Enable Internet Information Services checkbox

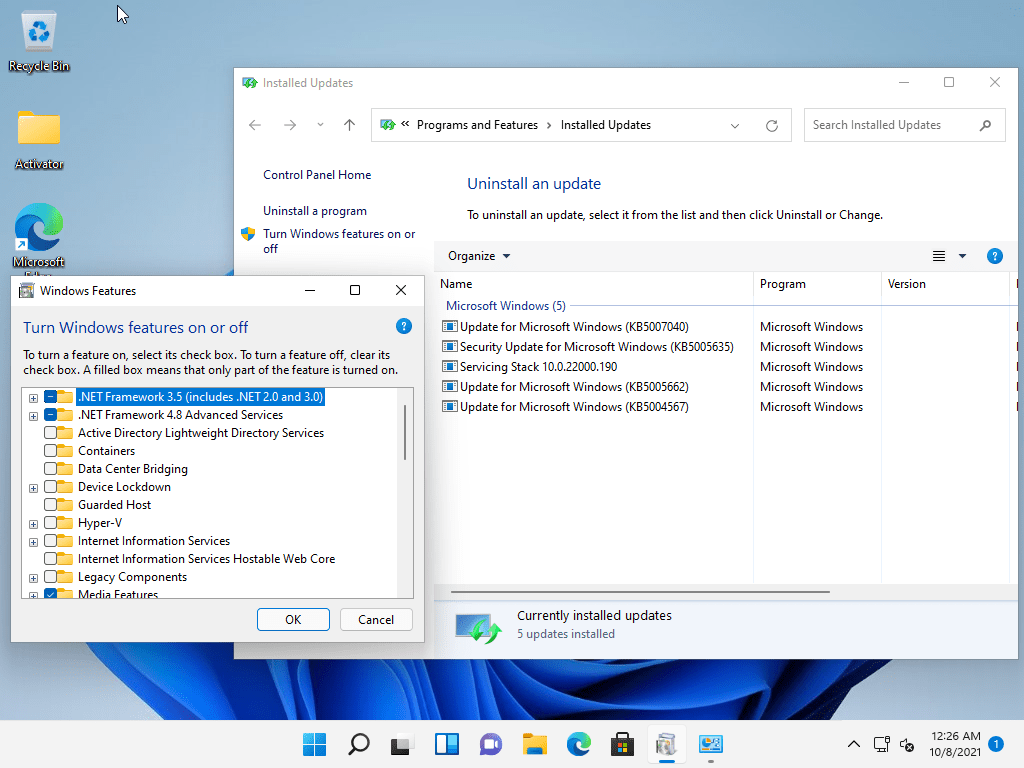coord(50,541)
